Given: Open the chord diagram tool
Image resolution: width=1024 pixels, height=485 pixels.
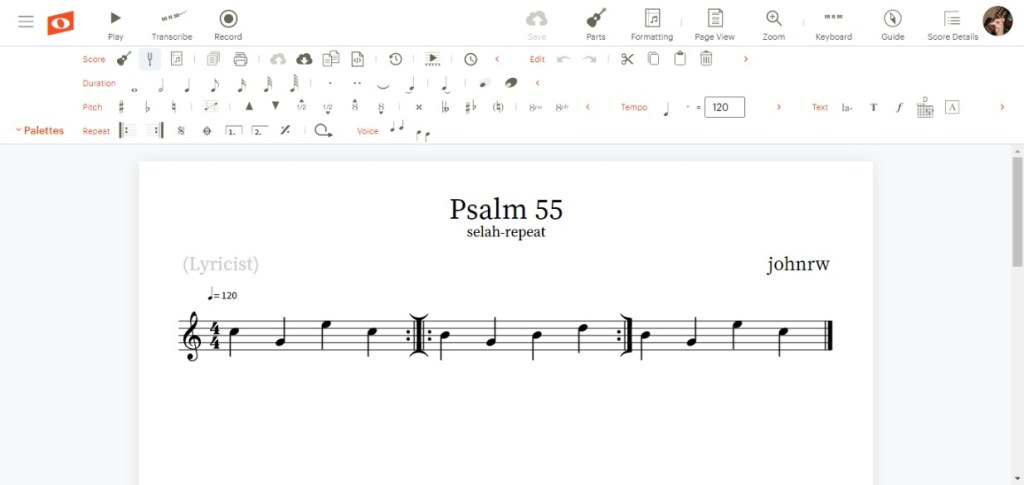Looking at the screenshot, I should pos(925,107).
